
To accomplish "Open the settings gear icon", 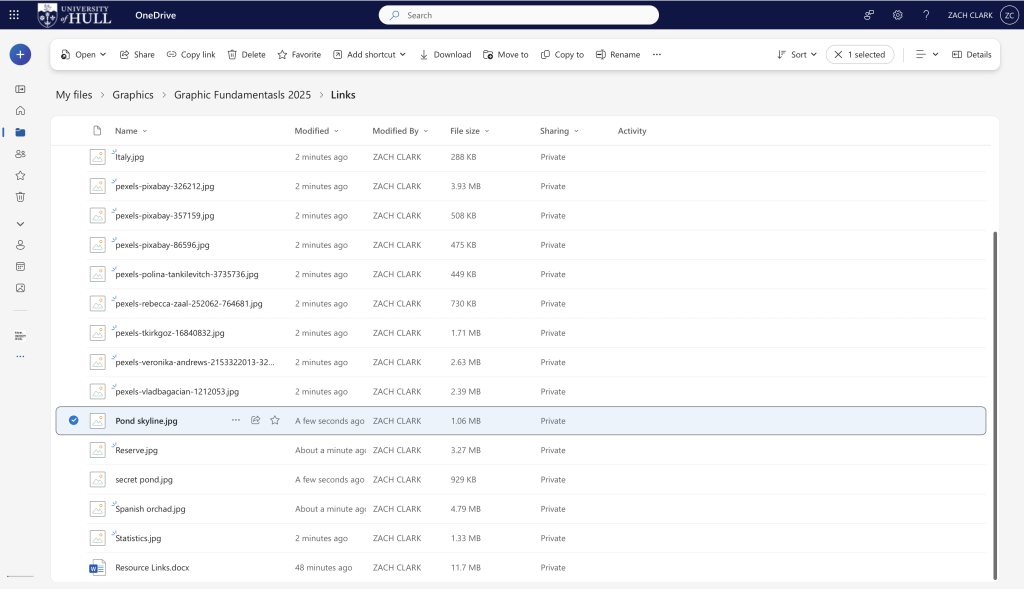I will point(898,15).
